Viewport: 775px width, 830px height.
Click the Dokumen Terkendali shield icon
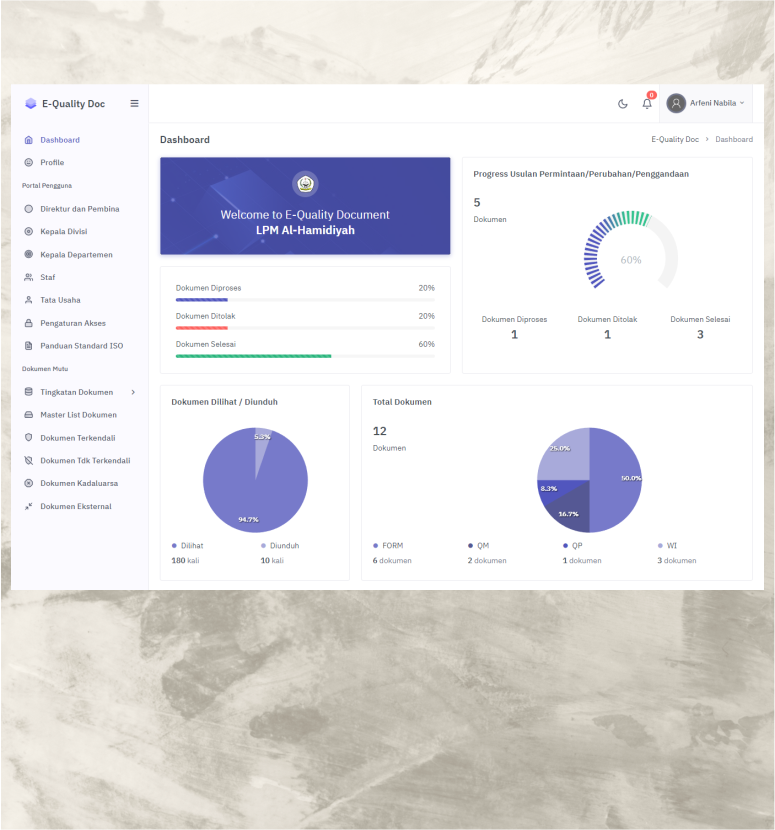(29, 438)
